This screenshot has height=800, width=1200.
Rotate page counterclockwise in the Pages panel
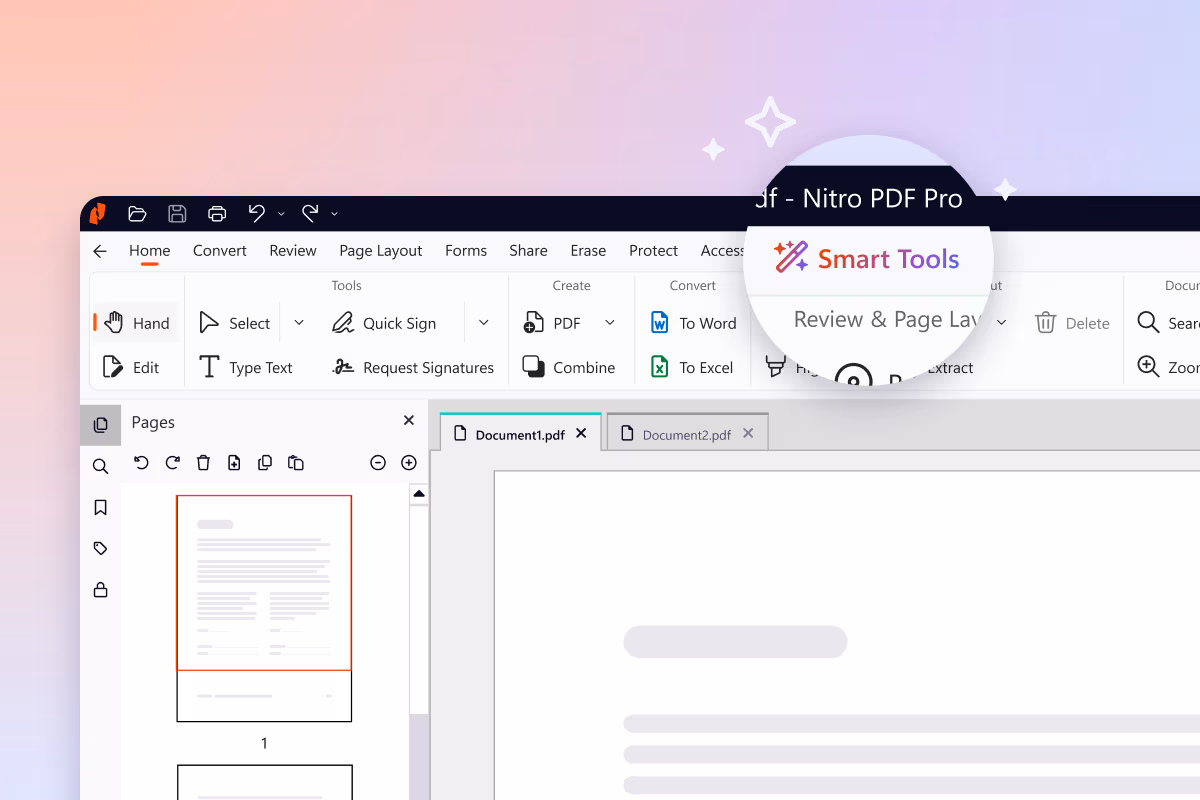[141, 462]
